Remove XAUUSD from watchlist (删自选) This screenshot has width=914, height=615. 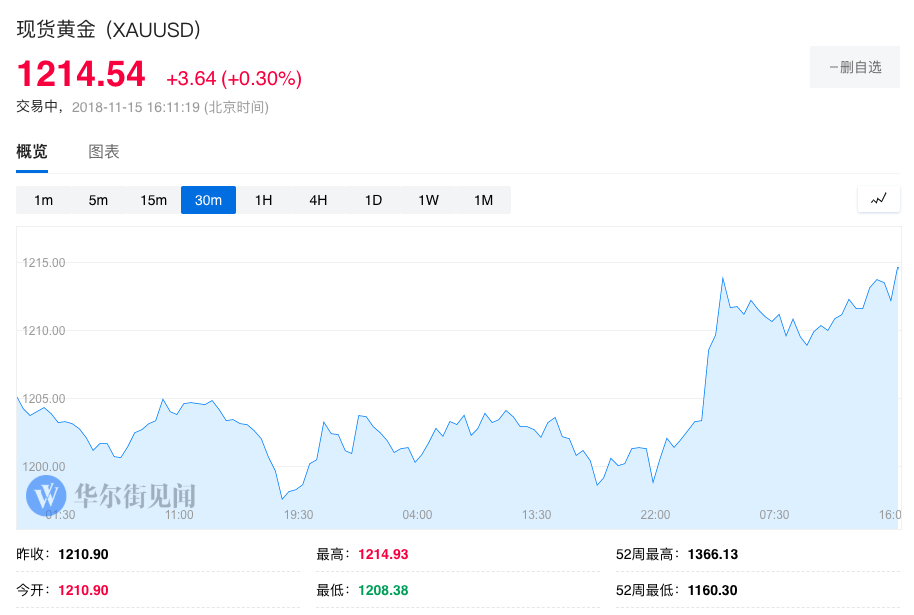(x=855, y=67)
